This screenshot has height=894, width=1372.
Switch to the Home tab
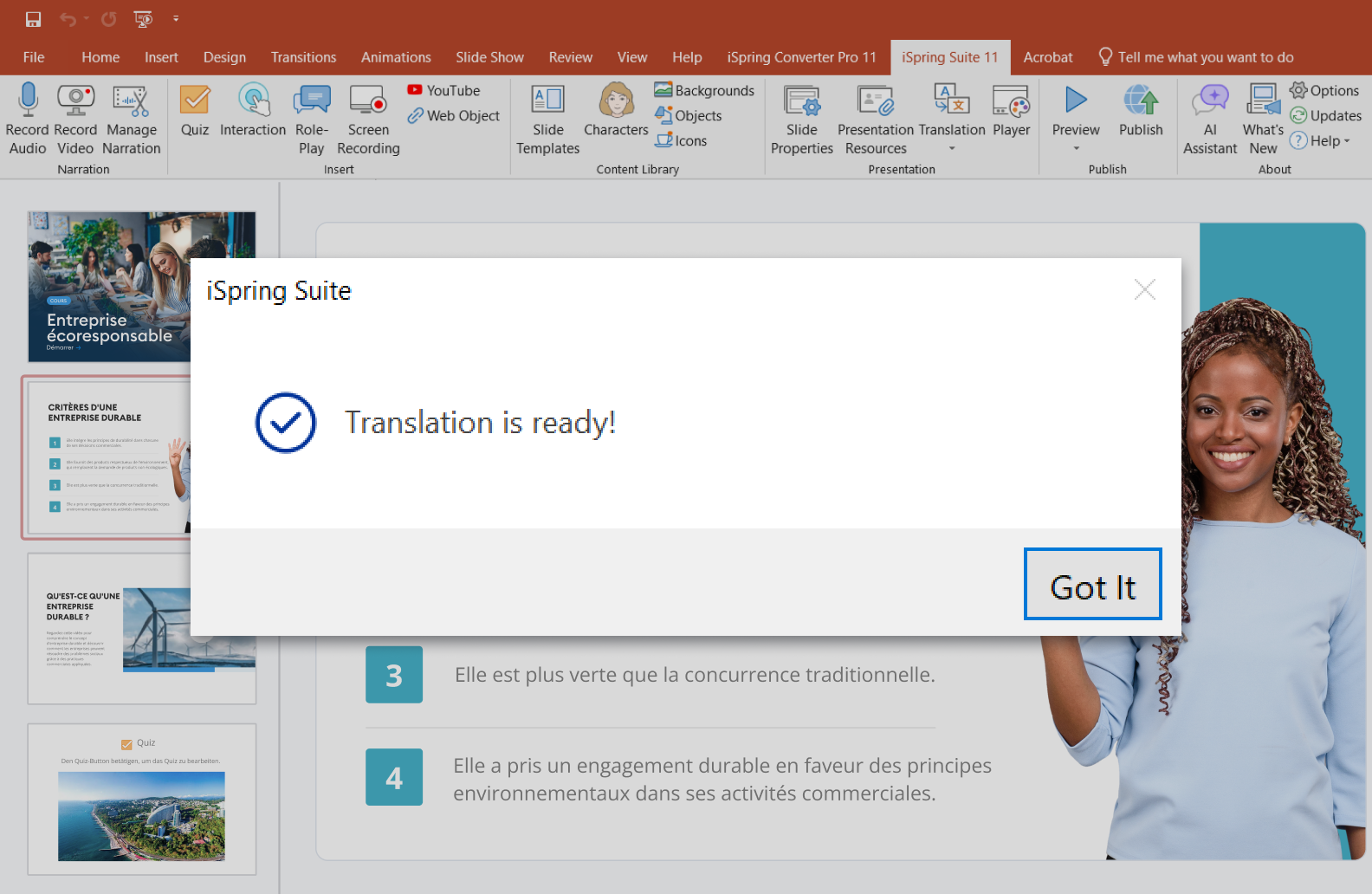(x=100, y=57)
